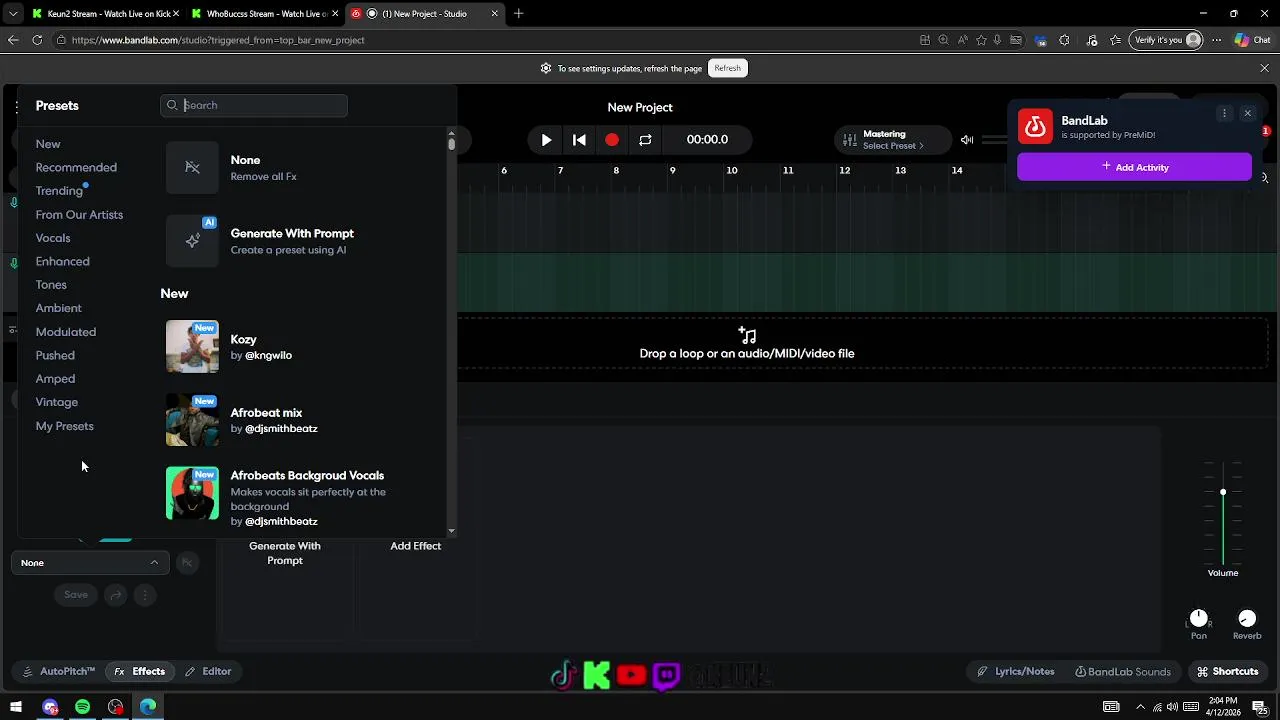Open the Tones presets category
Image resolution: width=1280 pixels, height=720 pixels.
[51, 285]
